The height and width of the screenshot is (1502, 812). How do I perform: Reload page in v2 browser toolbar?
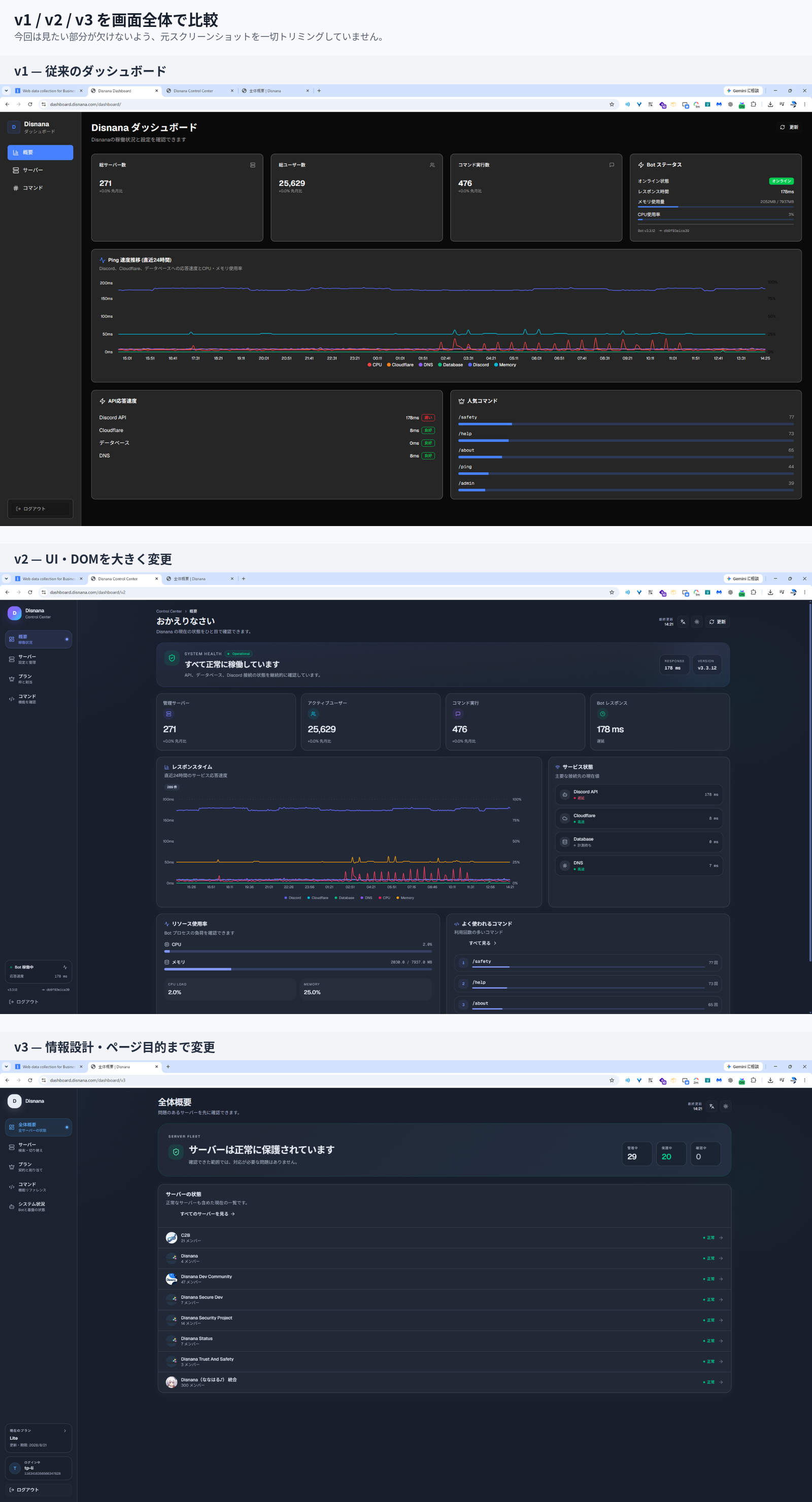click(30, 593)
